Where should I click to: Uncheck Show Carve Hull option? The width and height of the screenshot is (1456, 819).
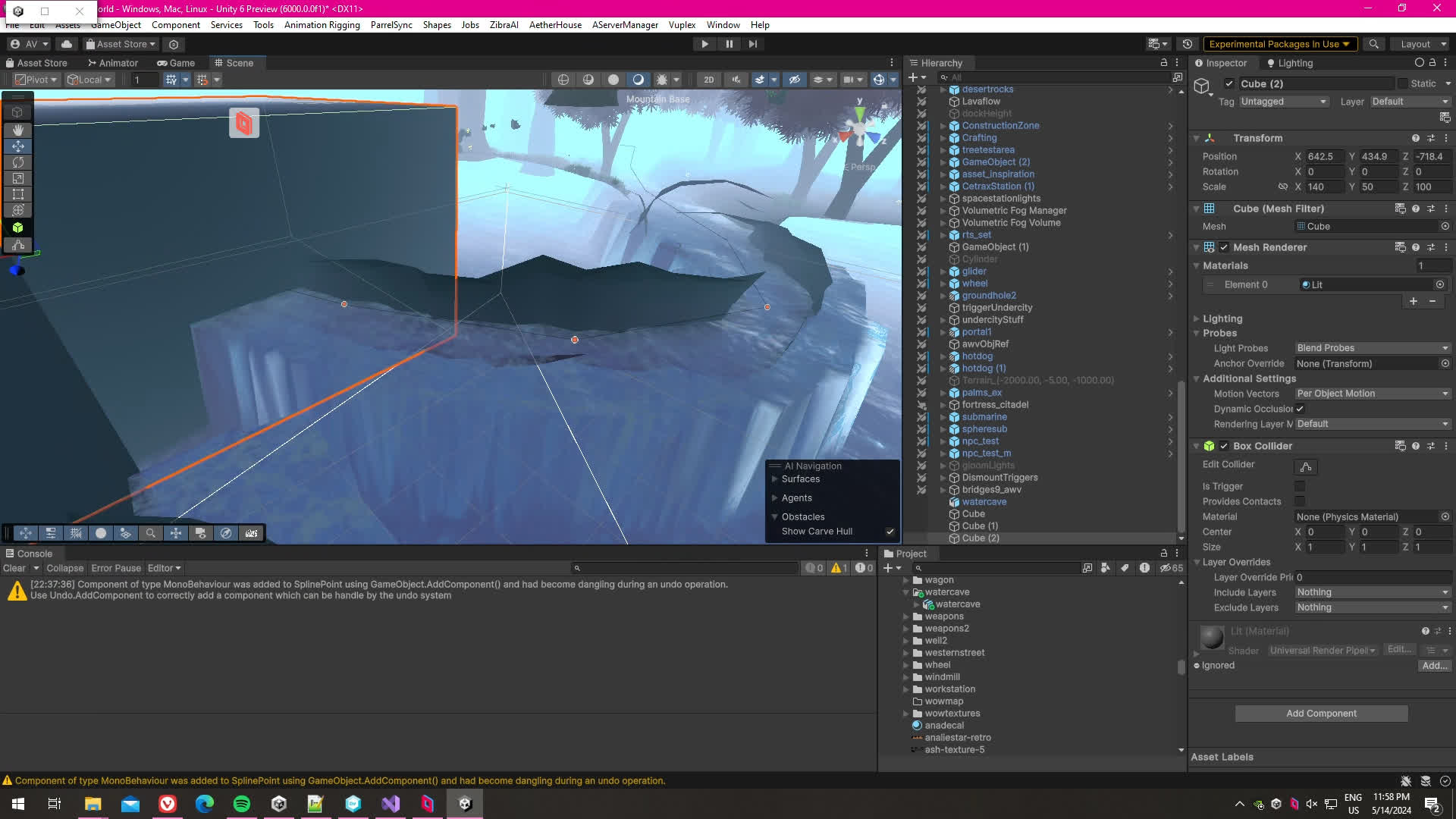pyautogui.click(x=890, y=532)
